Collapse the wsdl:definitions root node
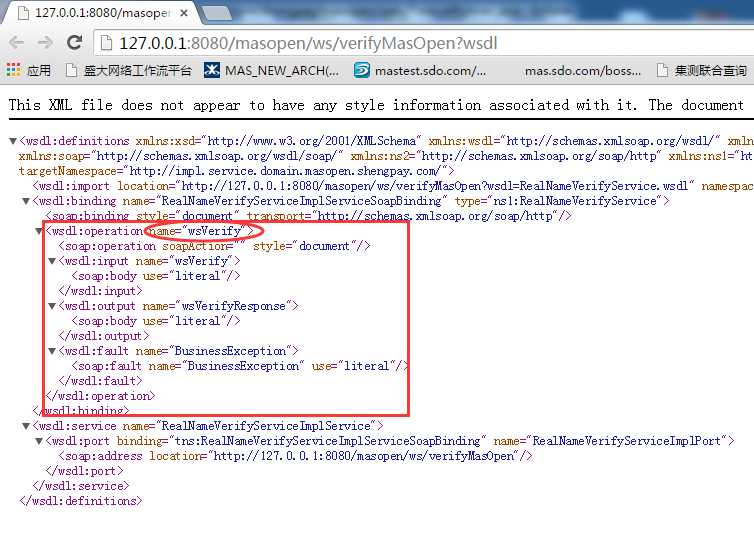 13,141
